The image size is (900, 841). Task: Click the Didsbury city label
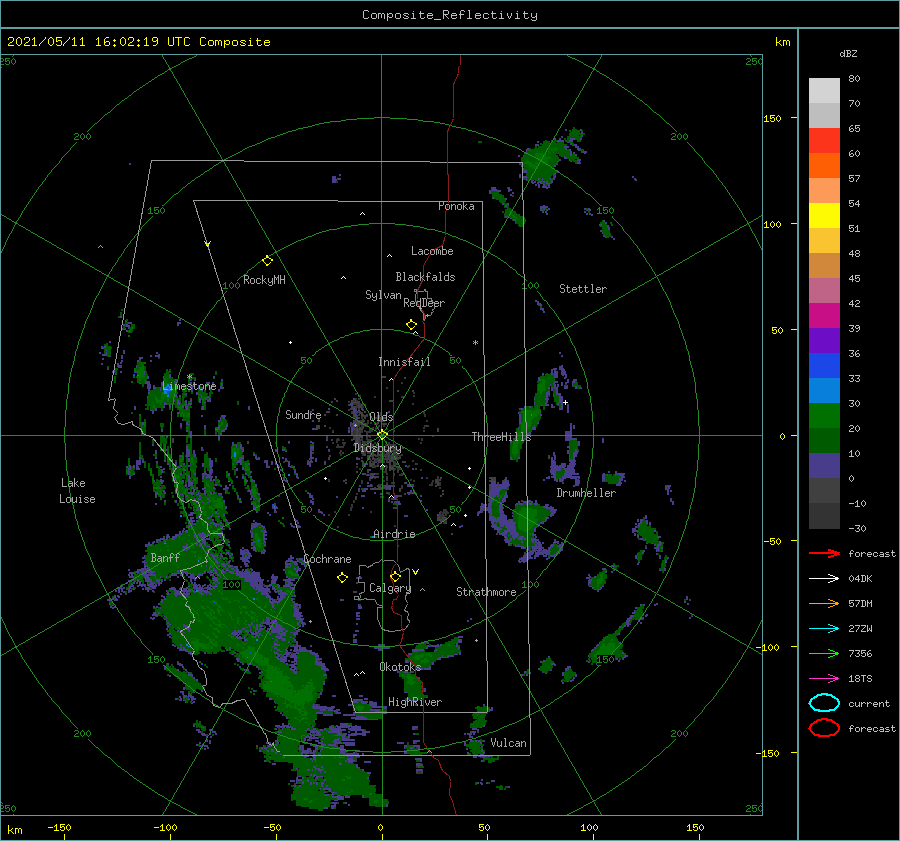pyautogui.click(x=378, y=448)
